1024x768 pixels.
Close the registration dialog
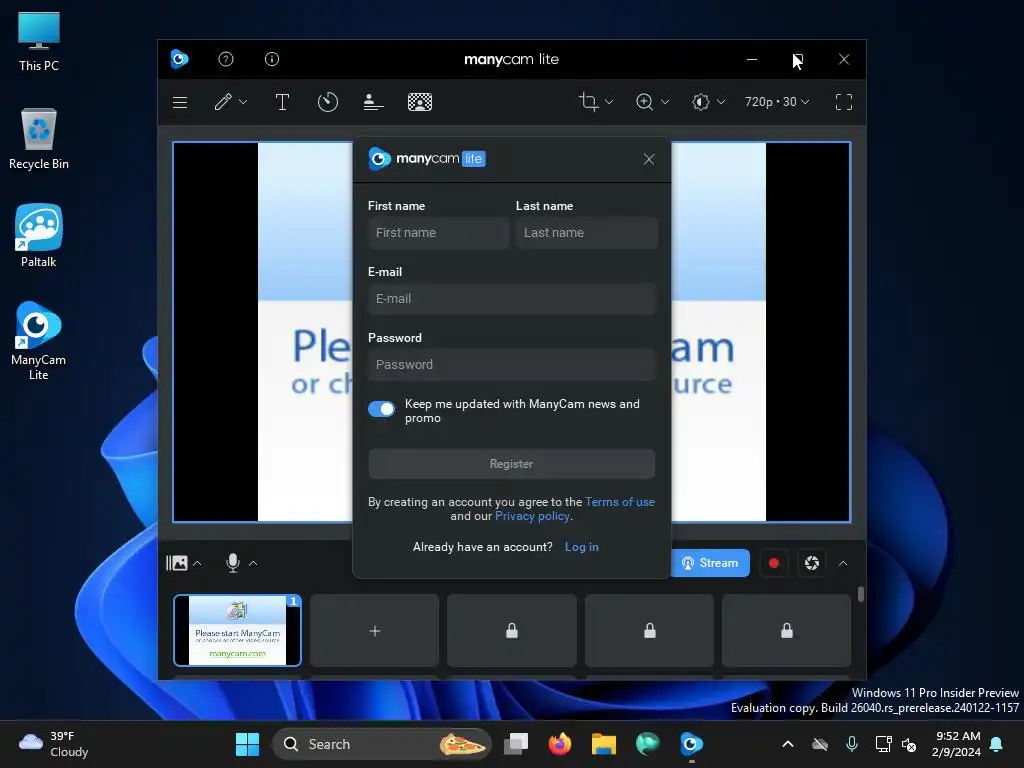pos(649,159)
